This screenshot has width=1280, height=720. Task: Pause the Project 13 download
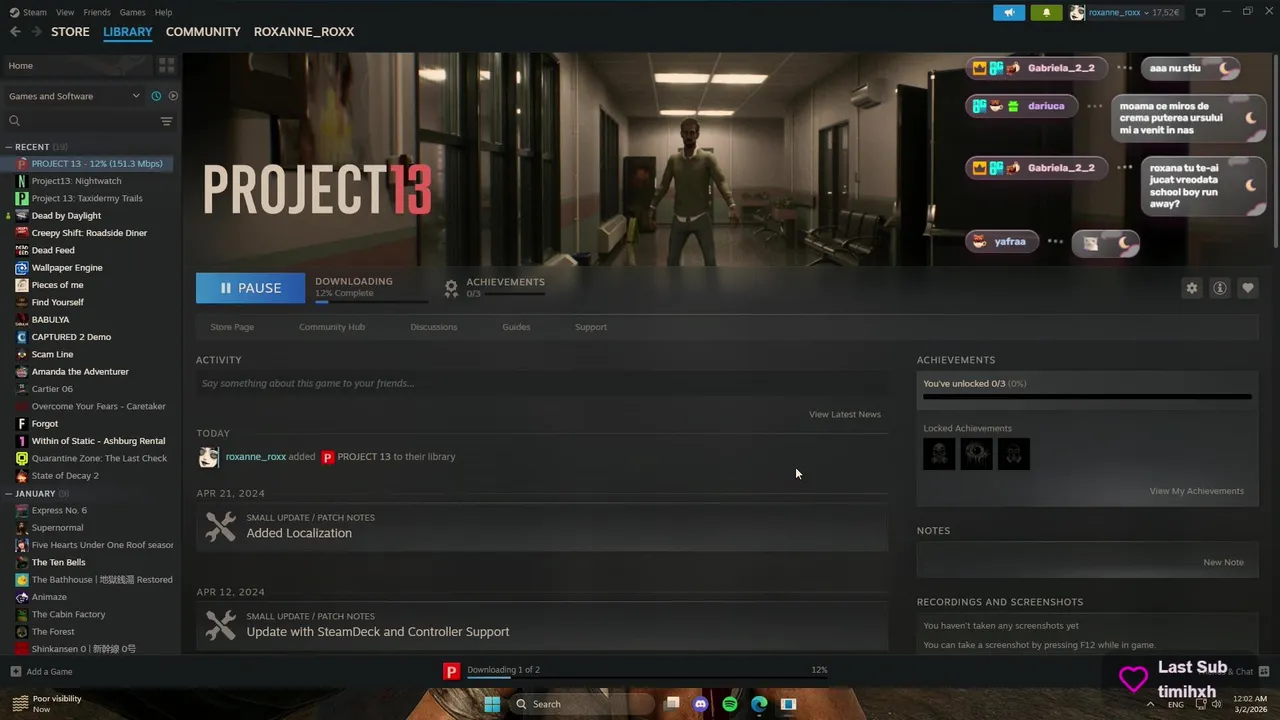point(250,288)
